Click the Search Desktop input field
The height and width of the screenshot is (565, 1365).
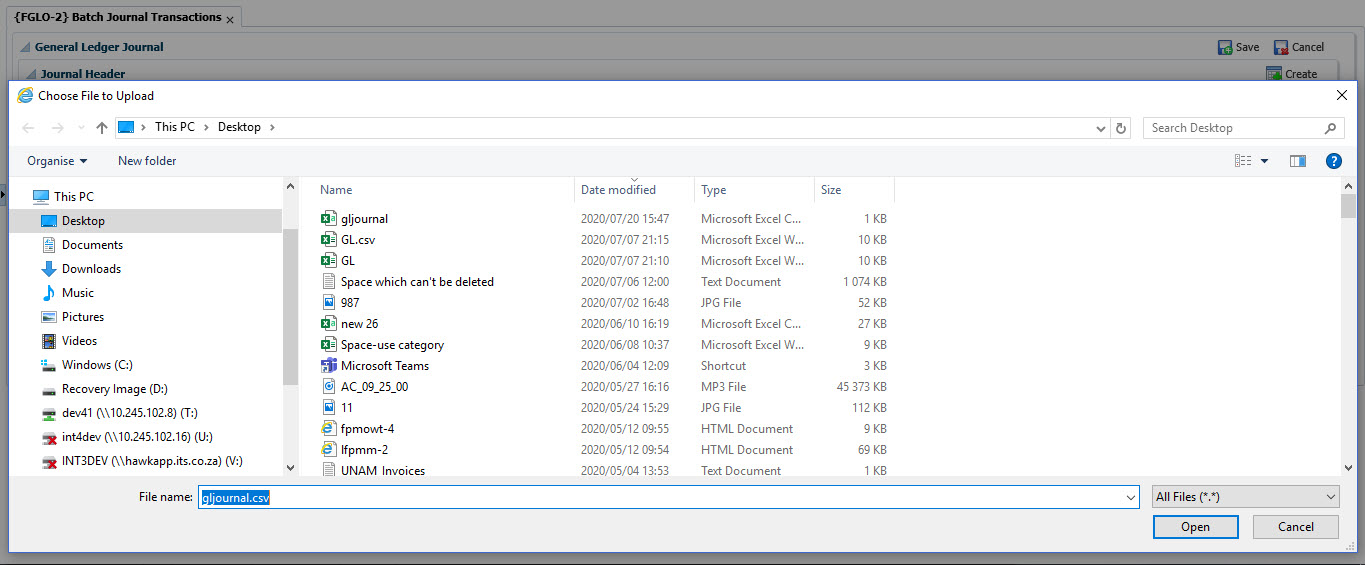tap(1235, 128)
